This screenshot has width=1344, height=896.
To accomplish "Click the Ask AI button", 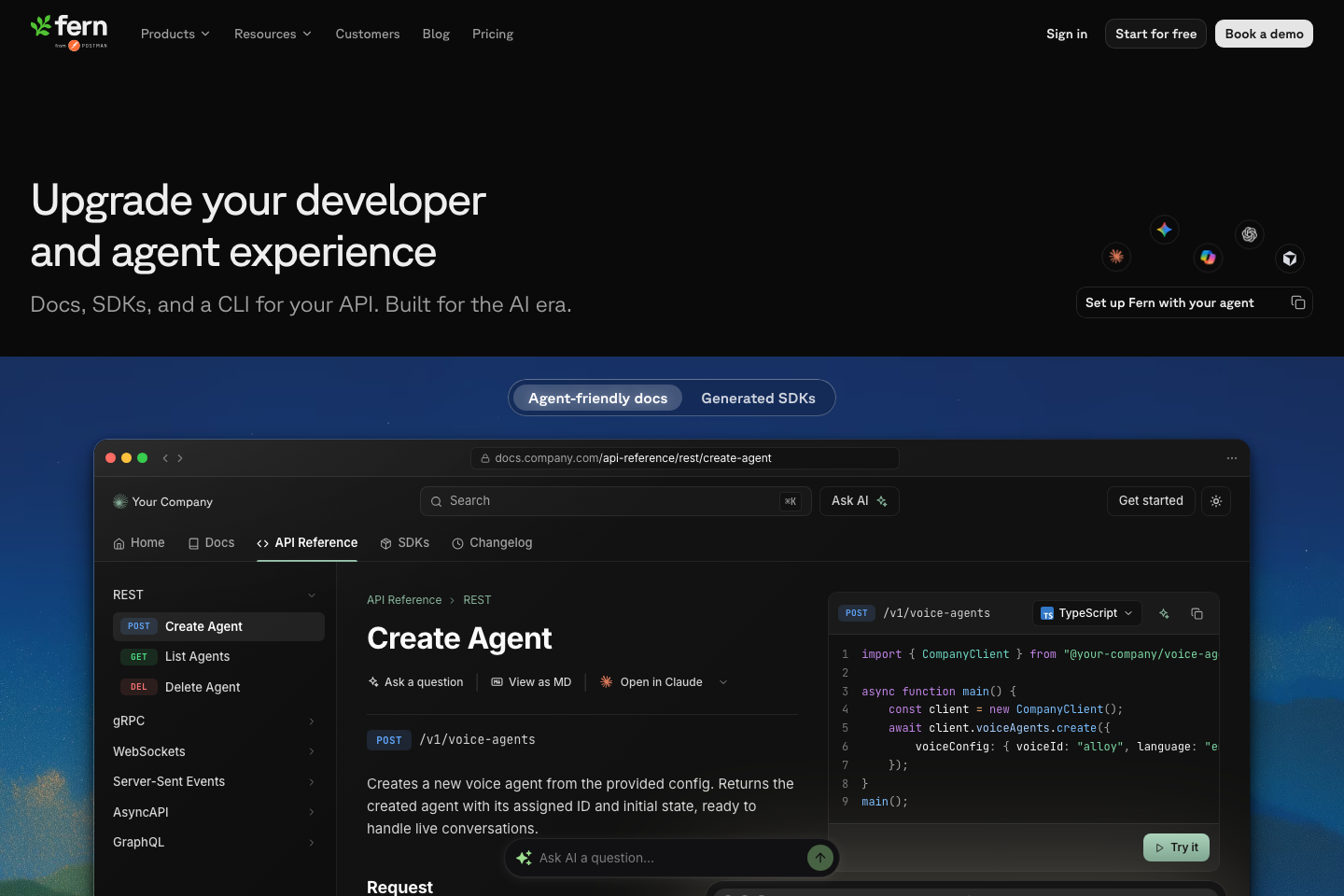I will 860,501.
